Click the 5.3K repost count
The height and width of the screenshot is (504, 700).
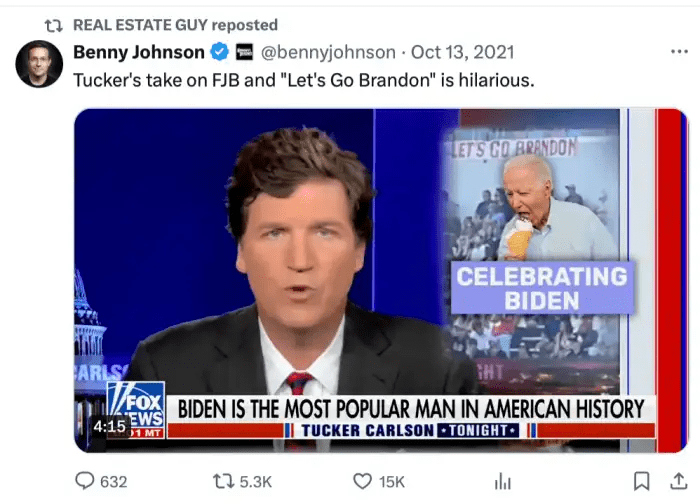pyautogui.click(x=256, y=481)
